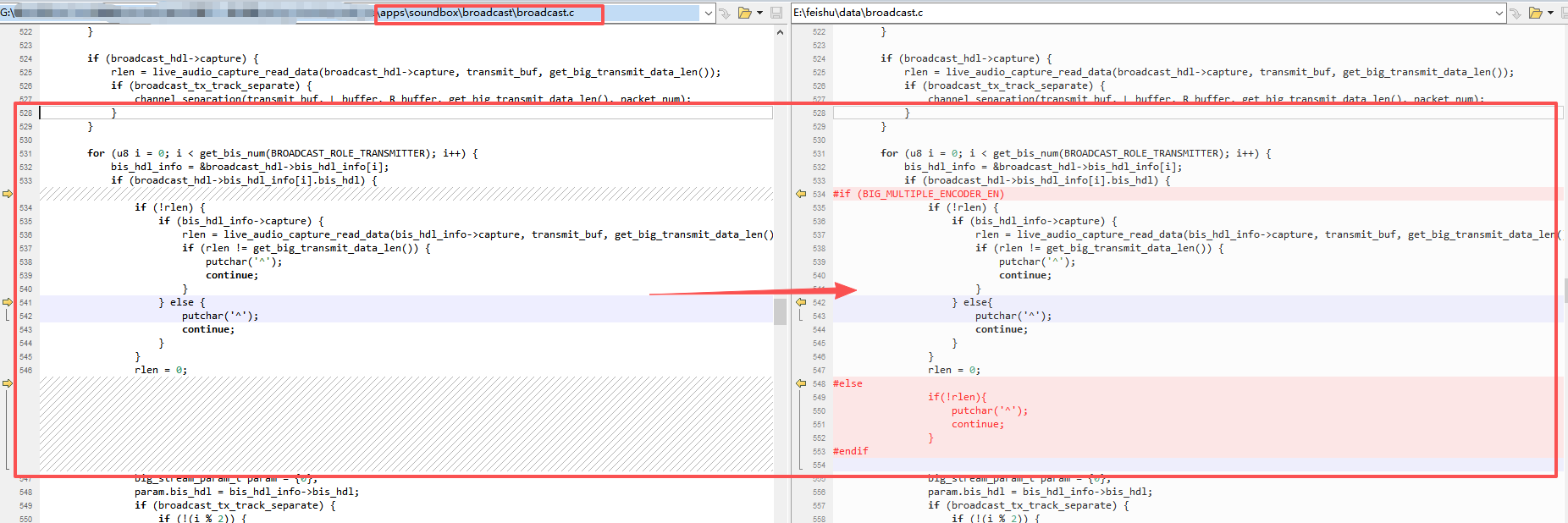The height and width of the screenshot is (523, 1568).
Task: Click 'rlen = 0;' in the left pane
Action: pyautogui.click(x=161, y=370)
